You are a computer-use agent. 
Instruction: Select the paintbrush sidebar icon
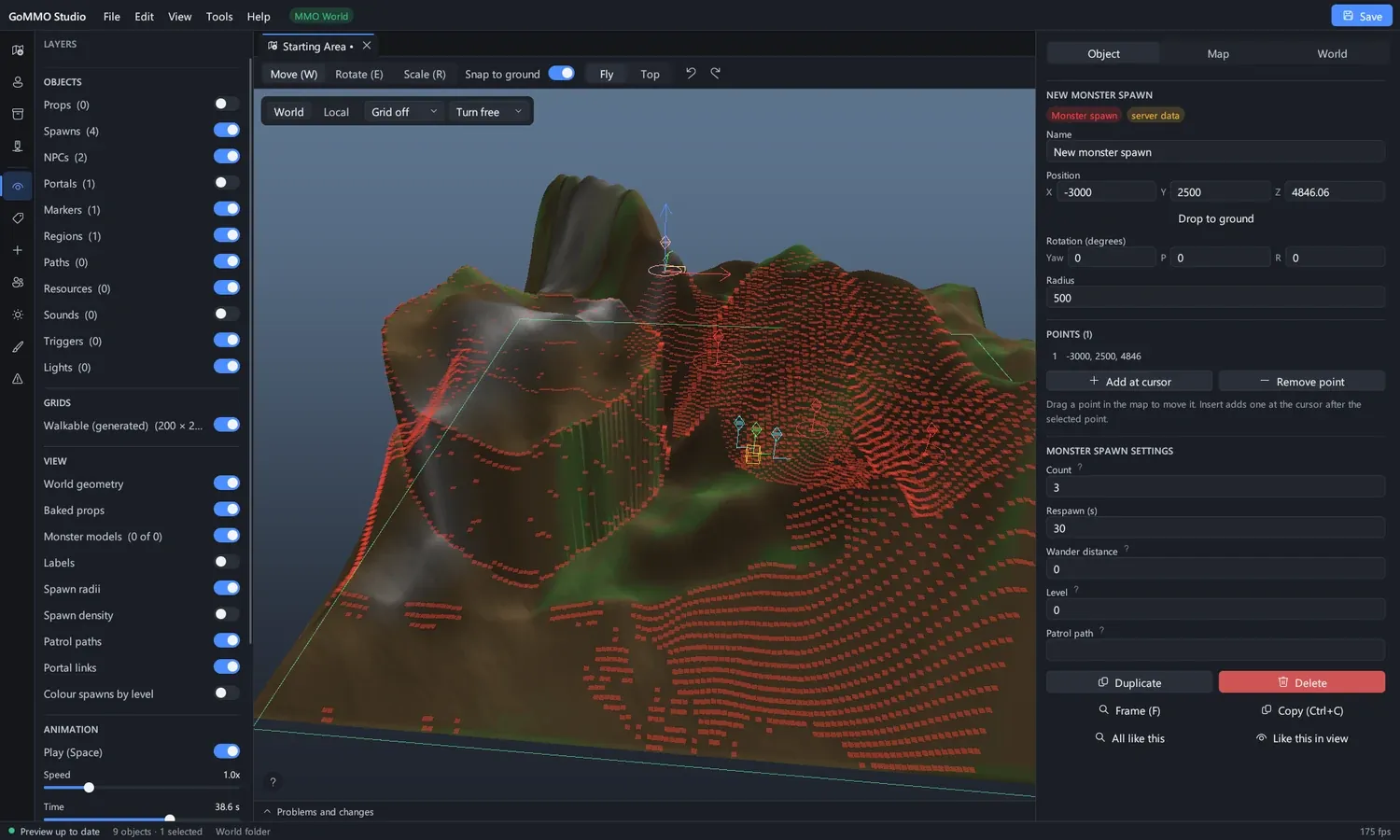point(18,346)
